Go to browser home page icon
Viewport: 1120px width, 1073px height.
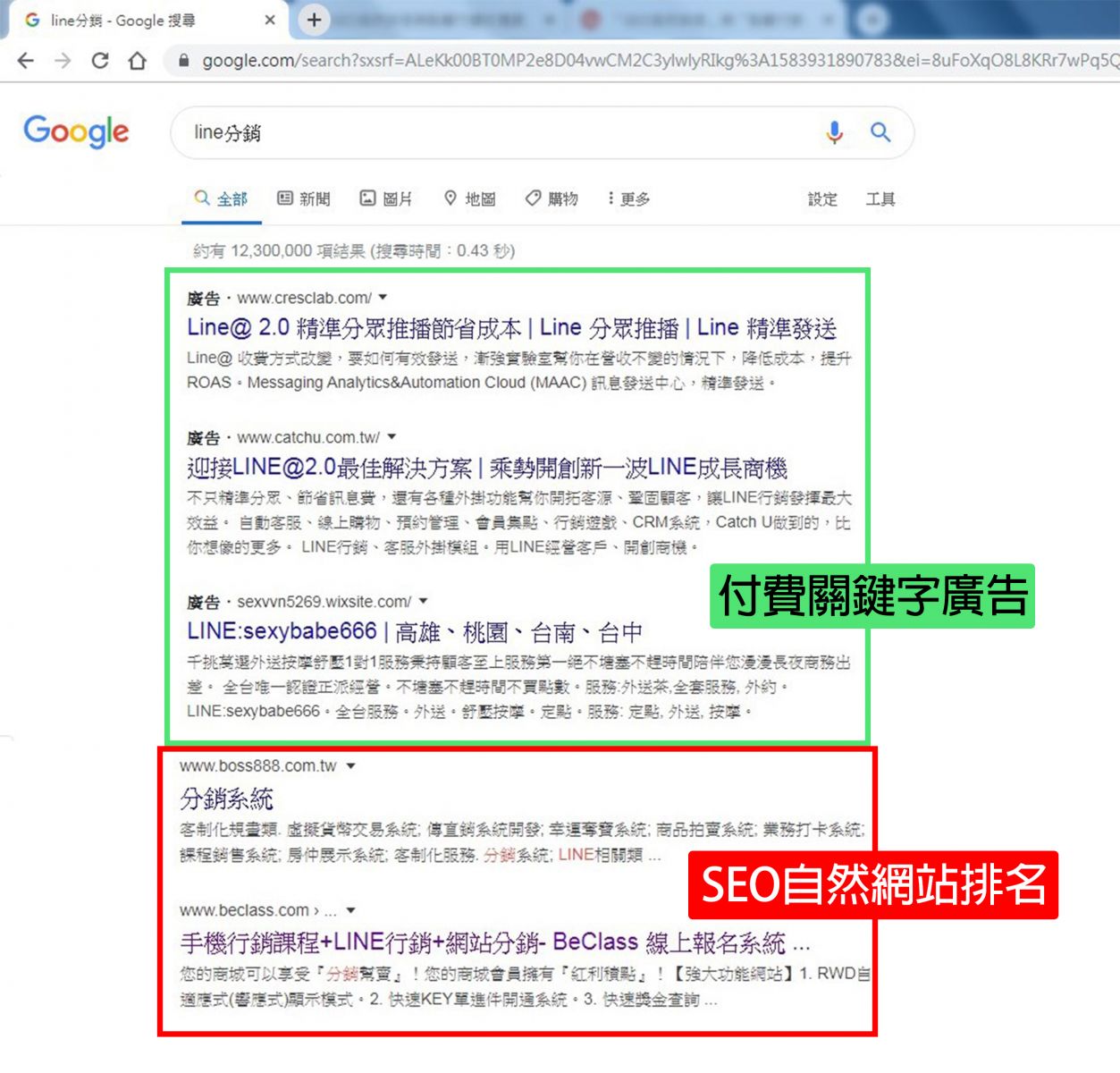(x=137, y=61)
